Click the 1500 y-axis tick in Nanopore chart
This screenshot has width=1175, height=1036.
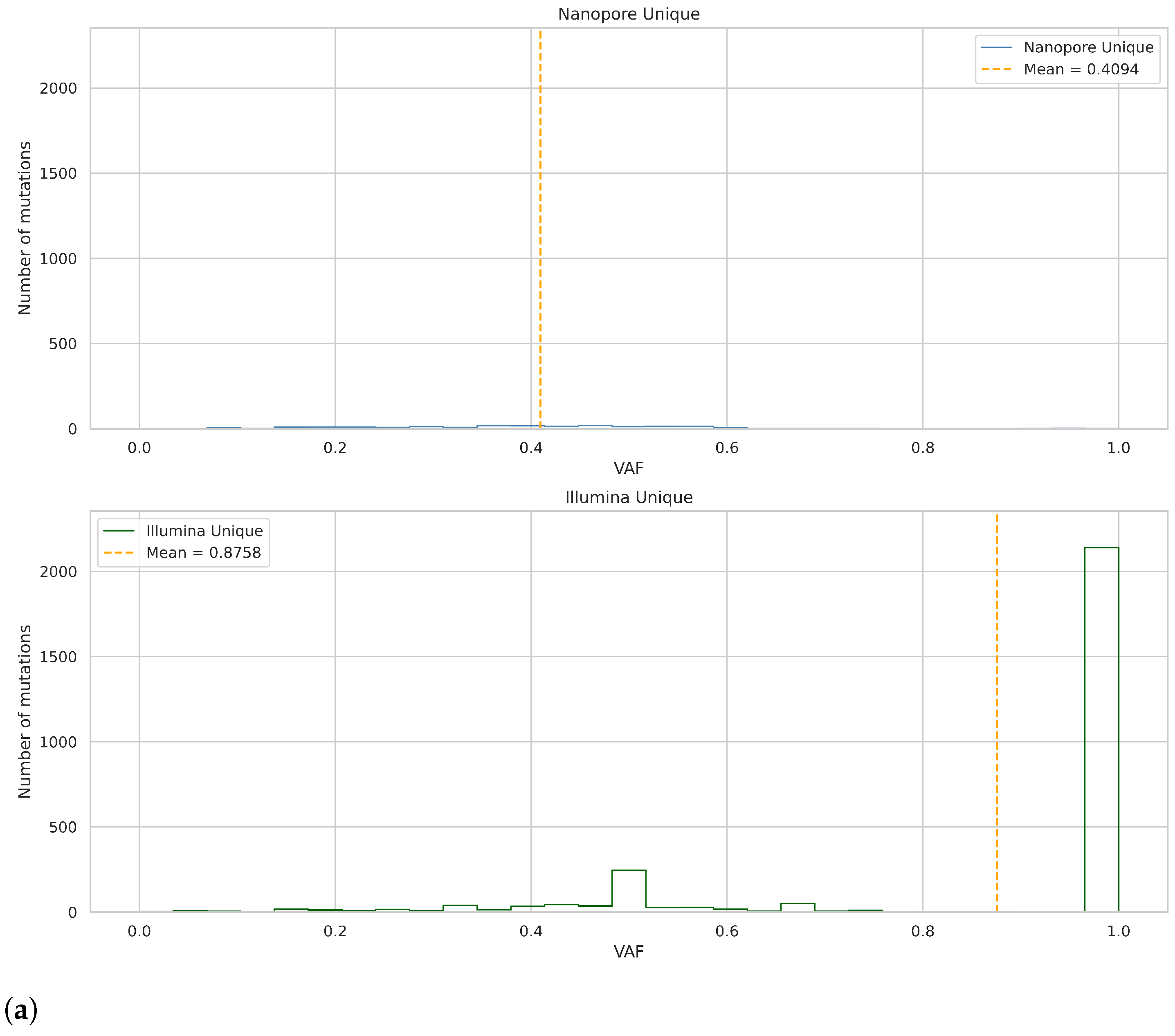pos(58,173)
